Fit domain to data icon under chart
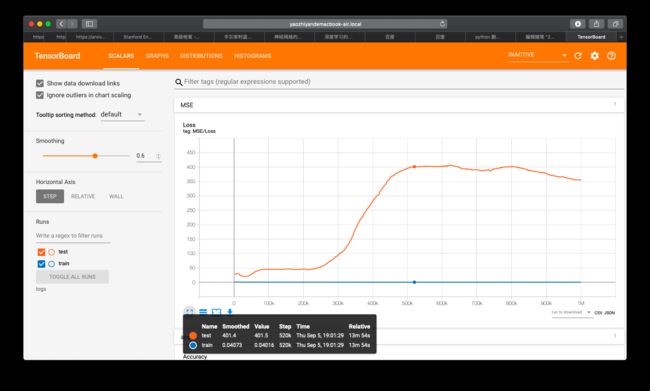 pos(216,312)
